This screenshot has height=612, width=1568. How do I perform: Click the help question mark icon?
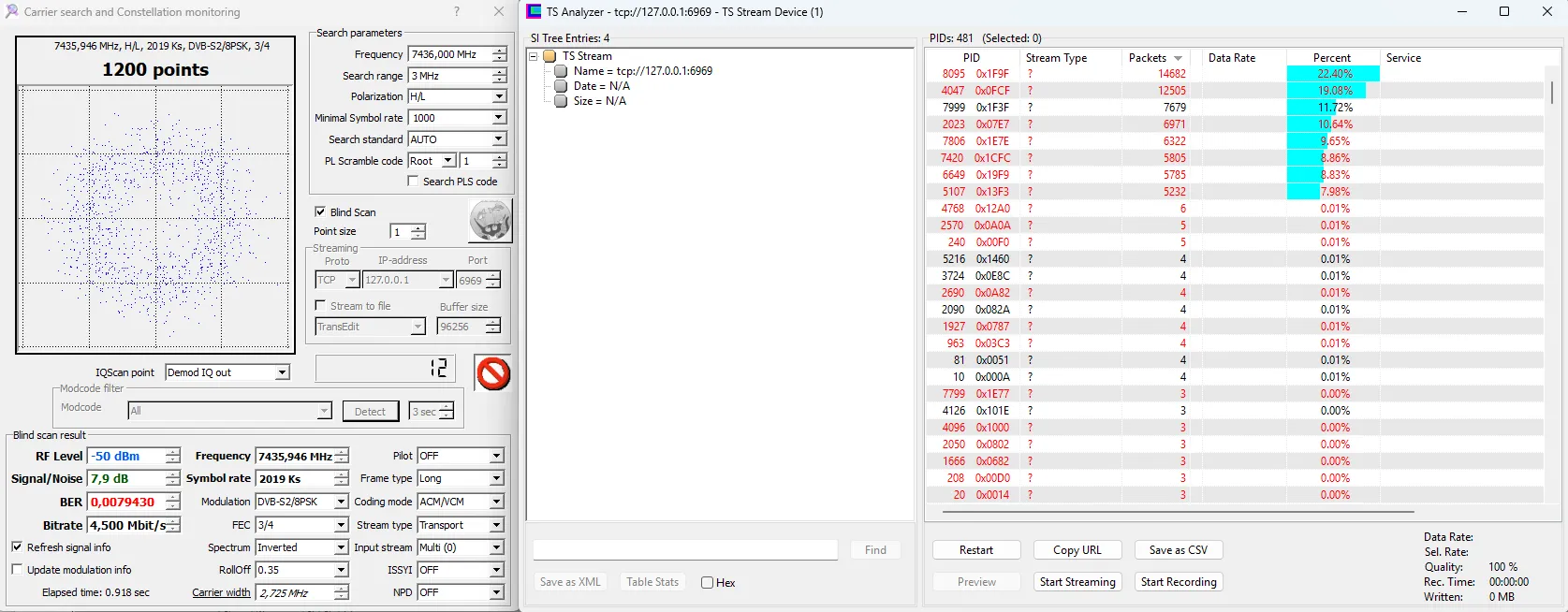(x=457, y=12)
